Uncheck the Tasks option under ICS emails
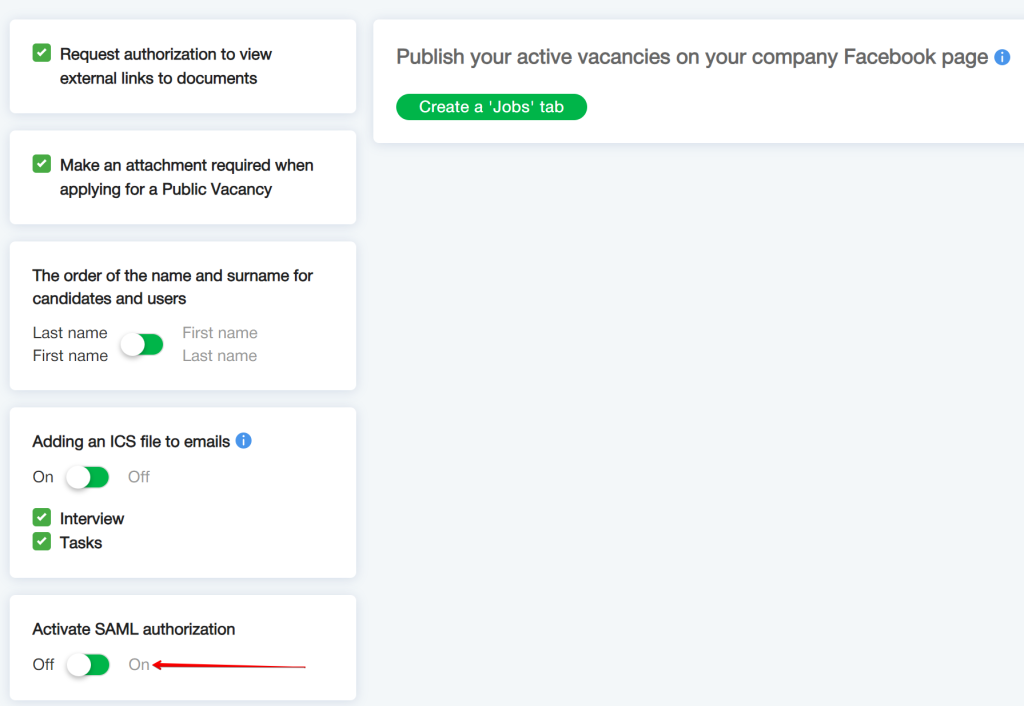 coord(41,542)
